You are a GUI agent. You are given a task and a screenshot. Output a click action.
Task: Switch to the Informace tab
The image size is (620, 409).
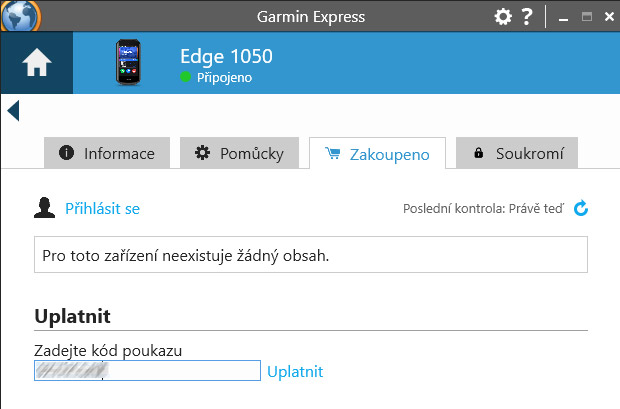point(107,153)
